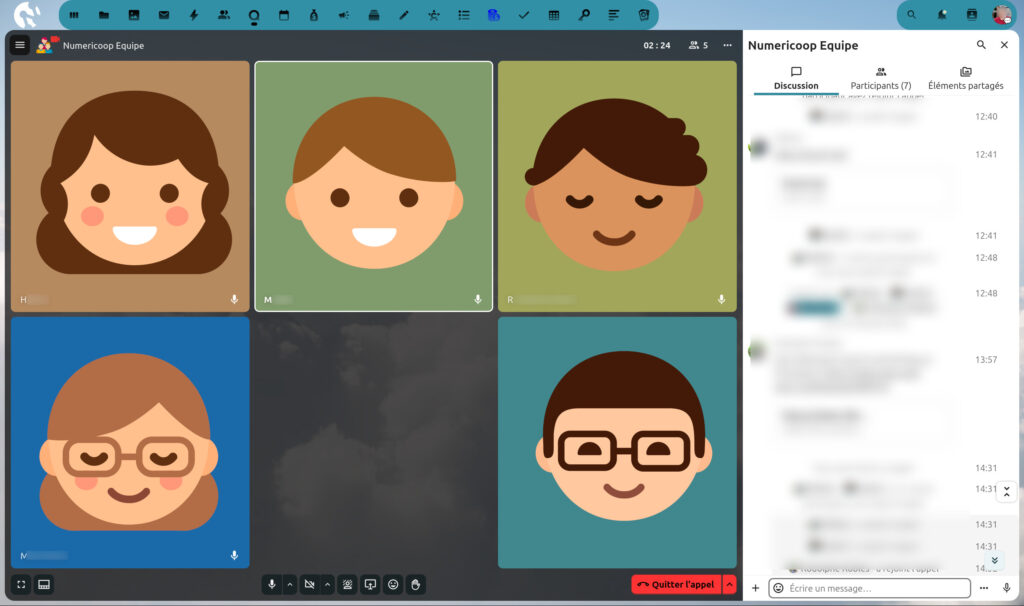
Task: Click the Numericoop Equipe conversation avatar
Action: (x=45, y=45)
